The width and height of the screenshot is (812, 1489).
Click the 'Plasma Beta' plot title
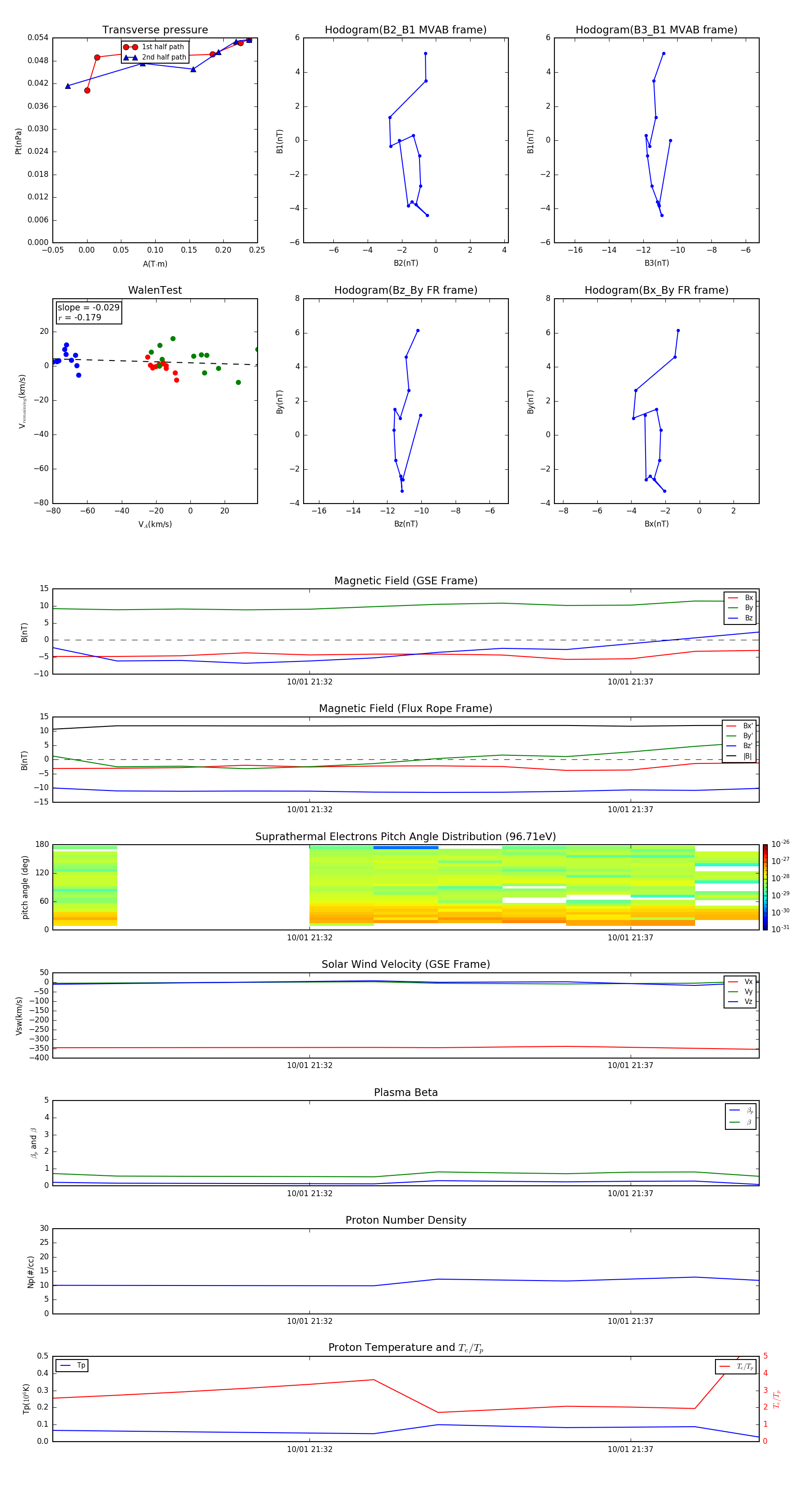406,1092
